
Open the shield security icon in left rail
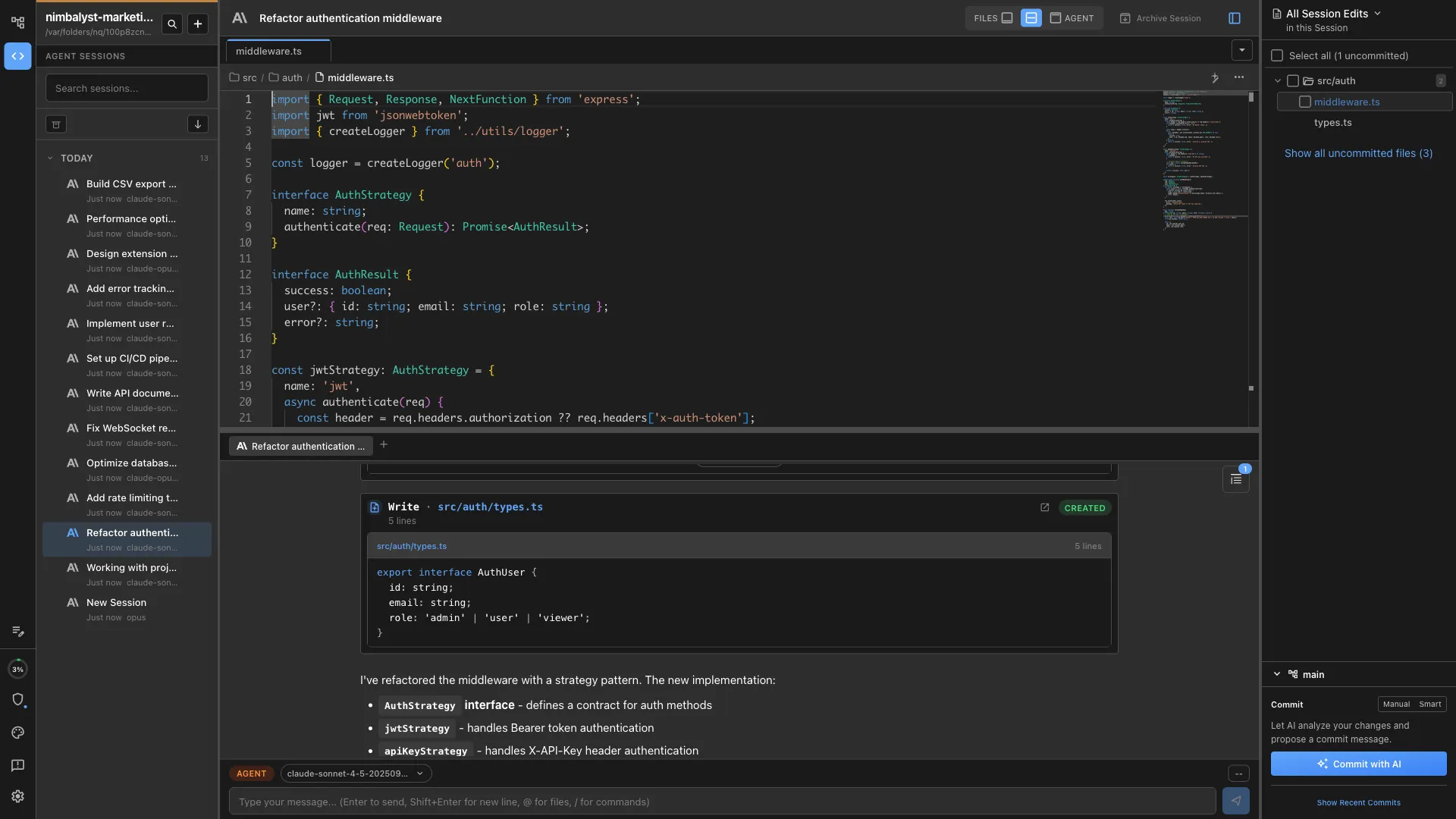click(18, 700)
